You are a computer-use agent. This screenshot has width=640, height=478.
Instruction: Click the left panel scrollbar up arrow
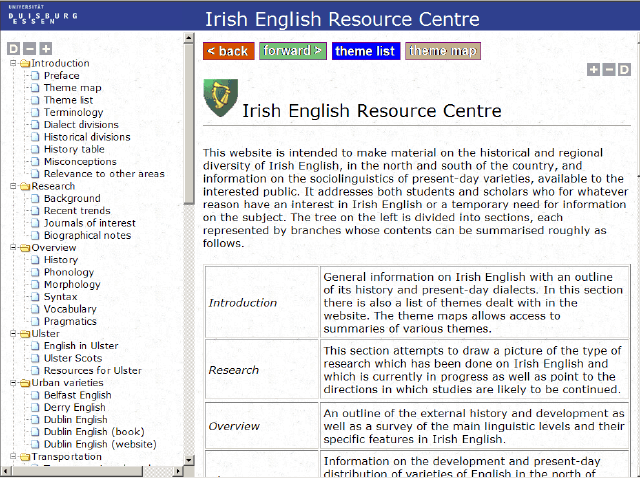[x=189, y=39]
